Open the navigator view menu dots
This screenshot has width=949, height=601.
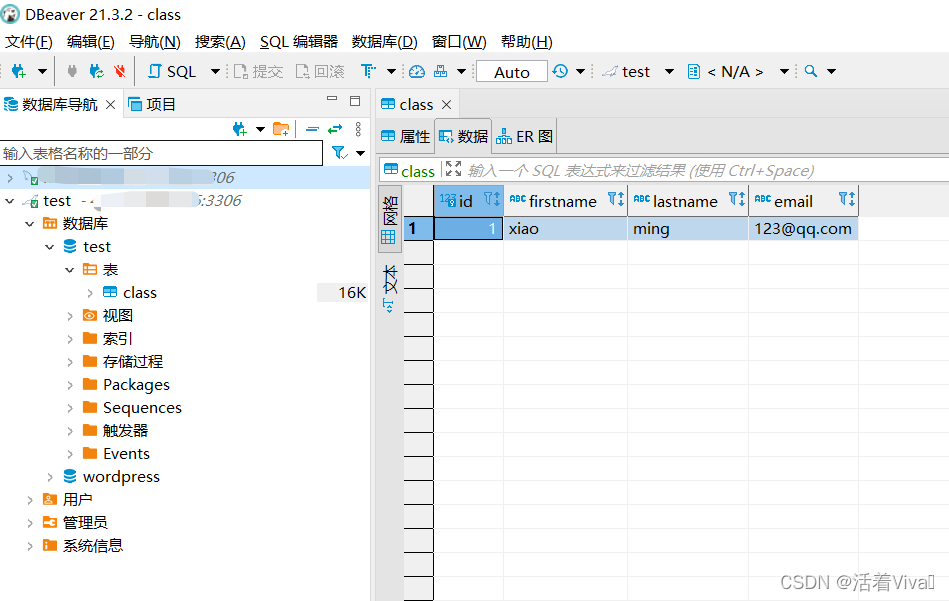pos(358,129)
